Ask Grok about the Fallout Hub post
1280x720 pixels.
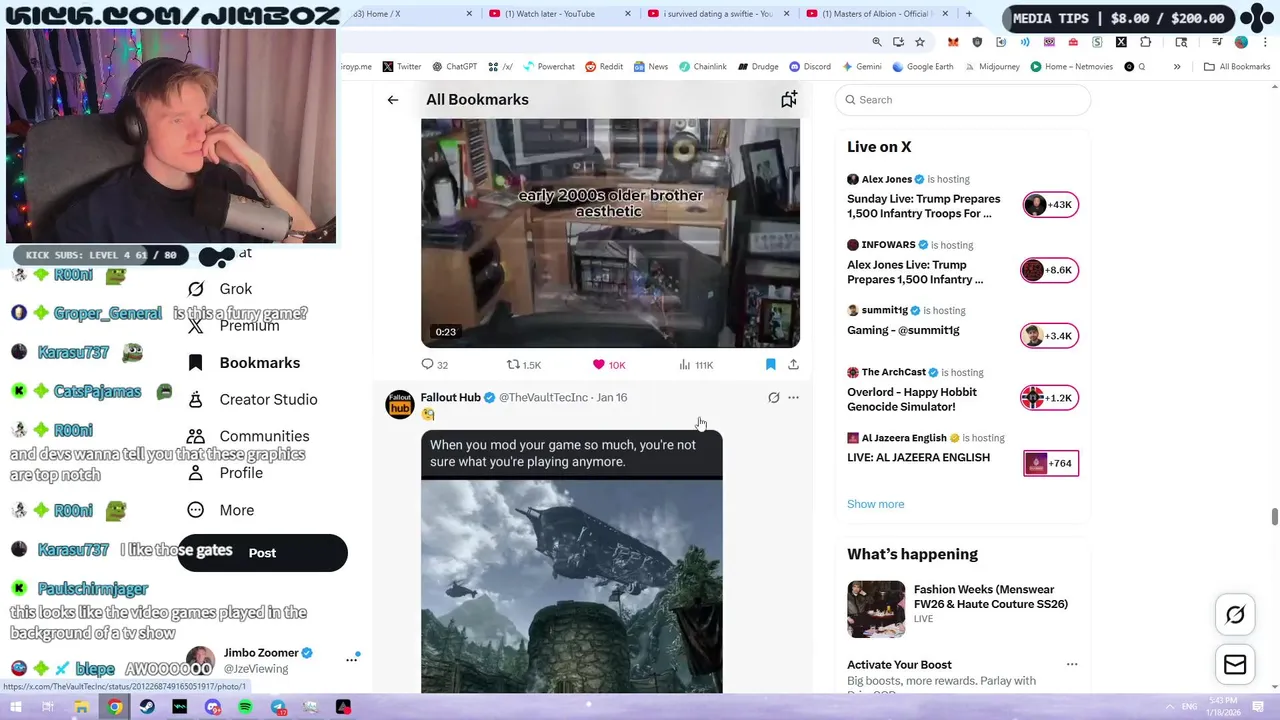click(773, 398)
